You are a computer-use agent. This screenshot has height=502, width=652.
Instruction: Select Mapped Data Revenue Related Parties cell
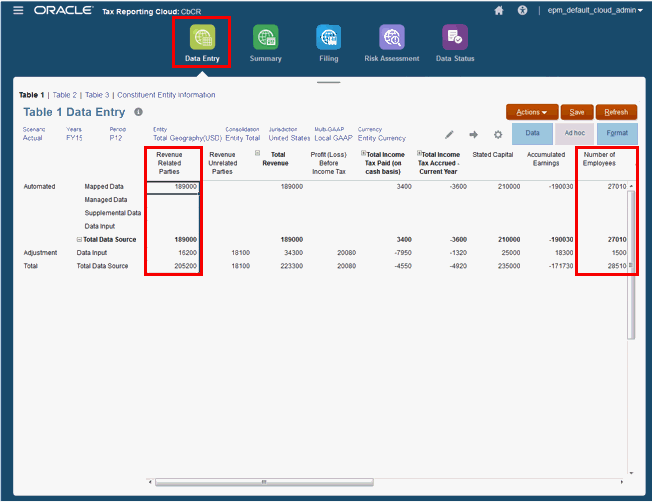pos(173,187)
